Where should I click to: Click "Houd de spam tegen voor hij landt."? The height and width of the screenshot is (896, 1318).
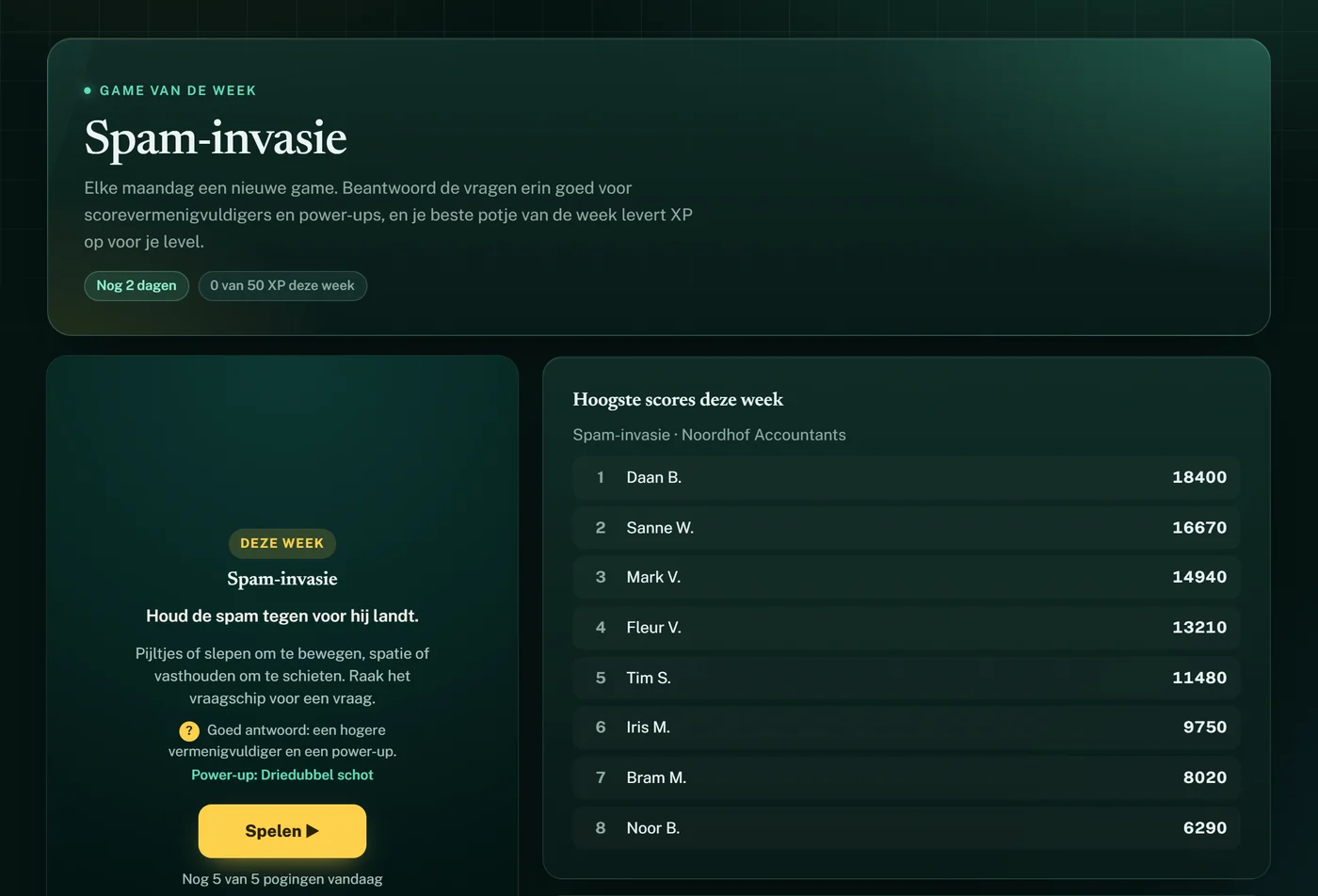click(x=282, y=616)
